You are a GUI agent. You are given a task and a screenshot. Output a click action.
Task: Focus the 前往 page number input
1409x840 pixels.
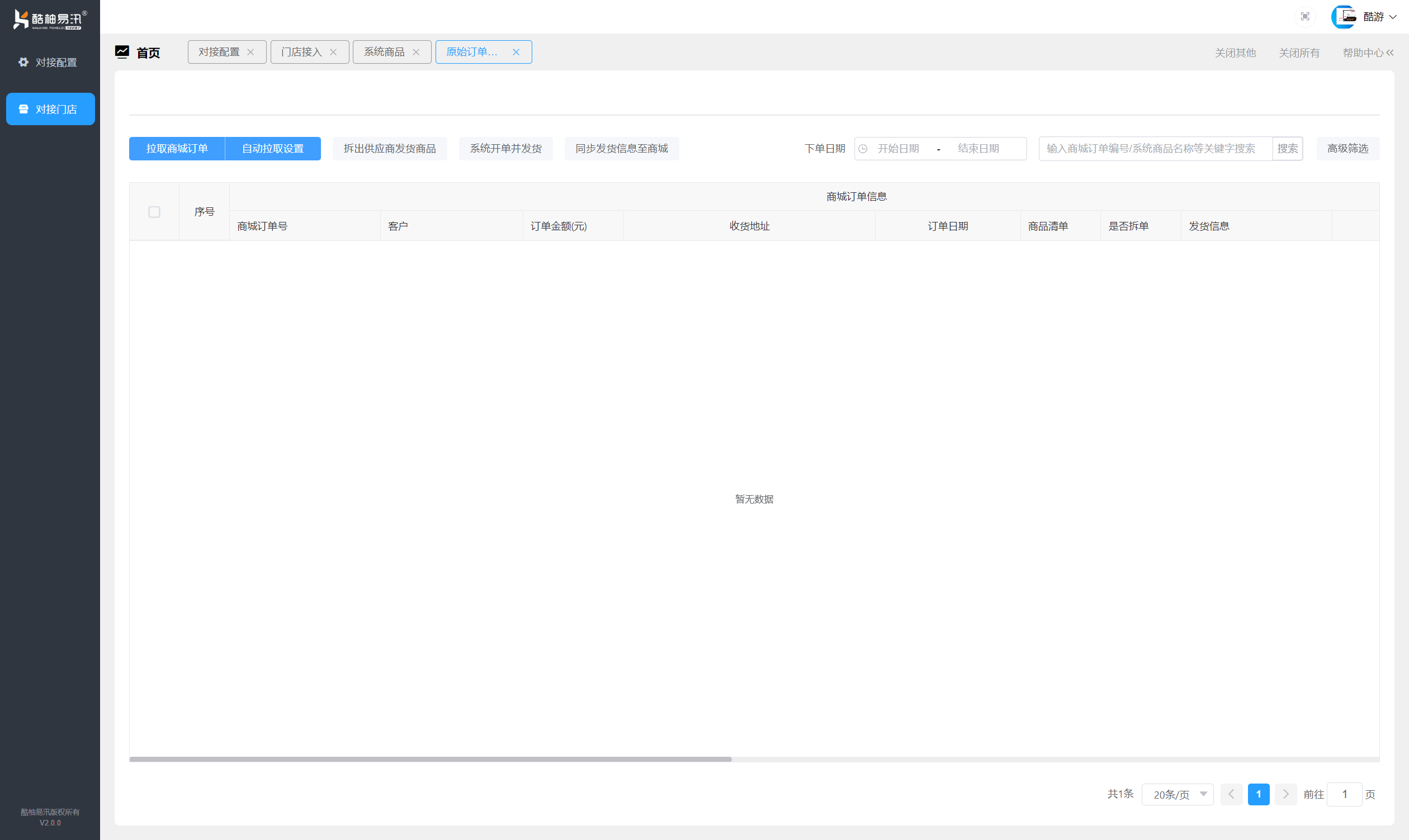click(1345, 794)
